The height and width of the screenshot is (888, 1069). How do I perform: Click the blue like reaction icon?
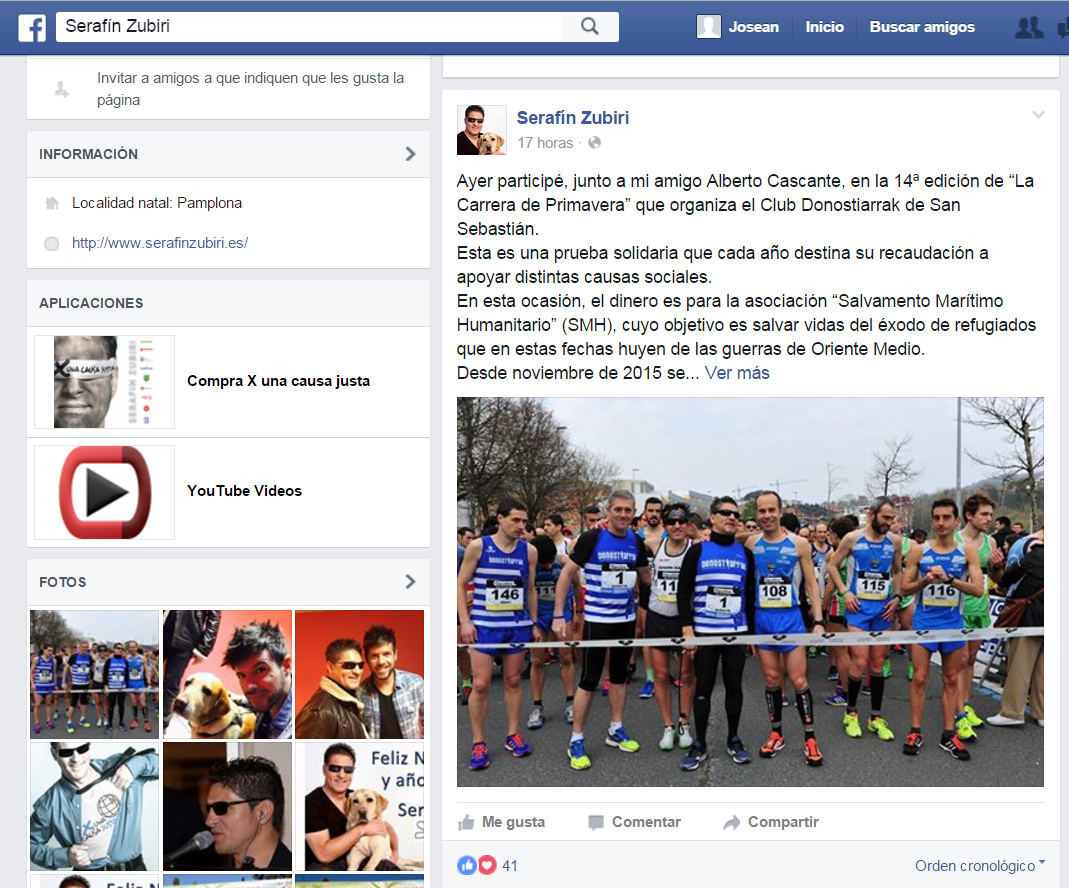point(466,866)
